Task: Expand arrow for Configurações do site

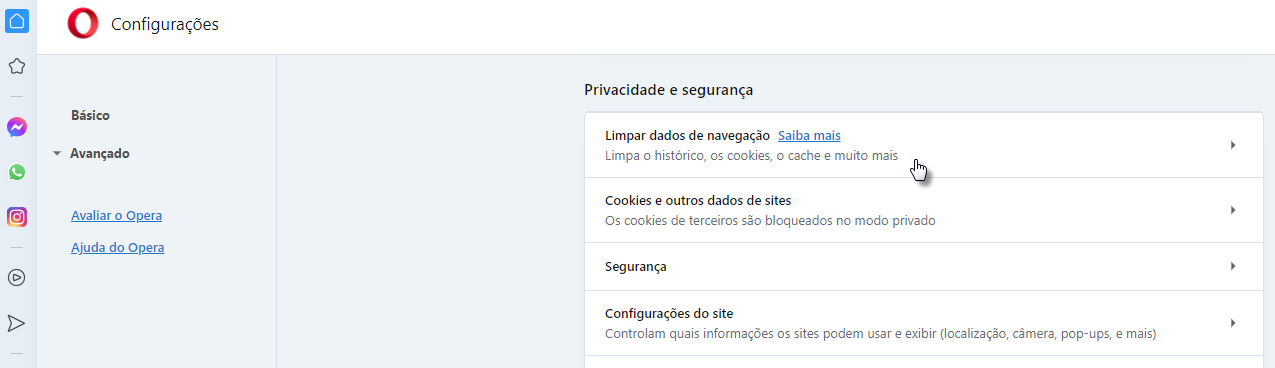Action: tap(1233, 323)
